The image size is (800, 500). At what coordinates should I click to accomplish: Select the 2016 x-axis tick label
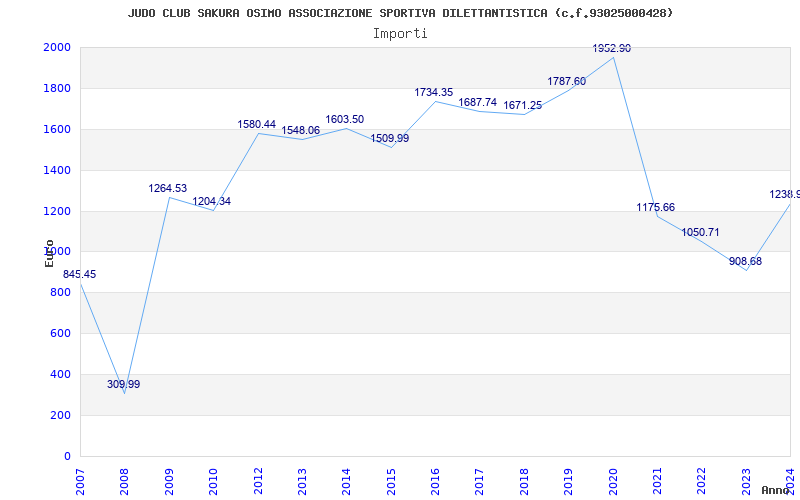(435, 481)
